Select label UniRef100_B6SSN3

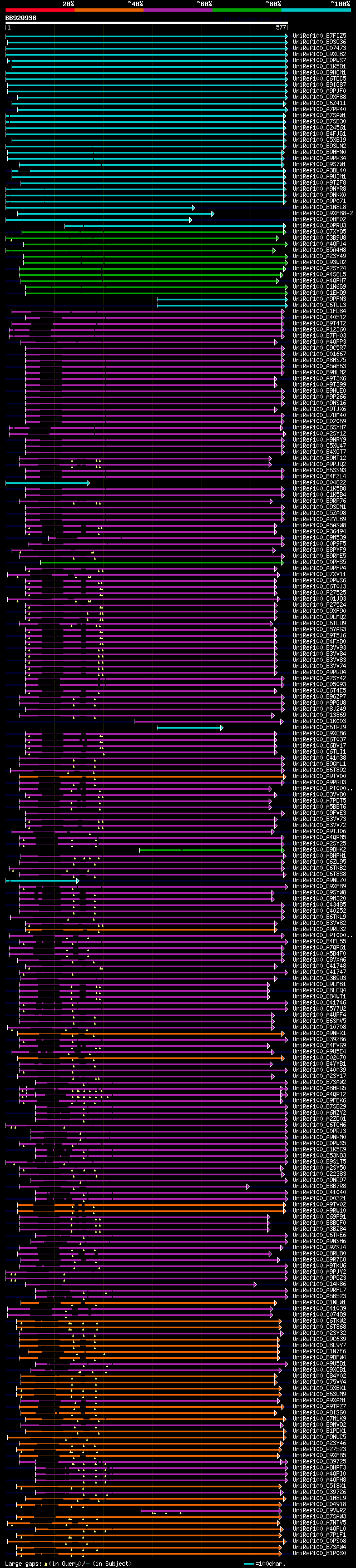[319, 471]
